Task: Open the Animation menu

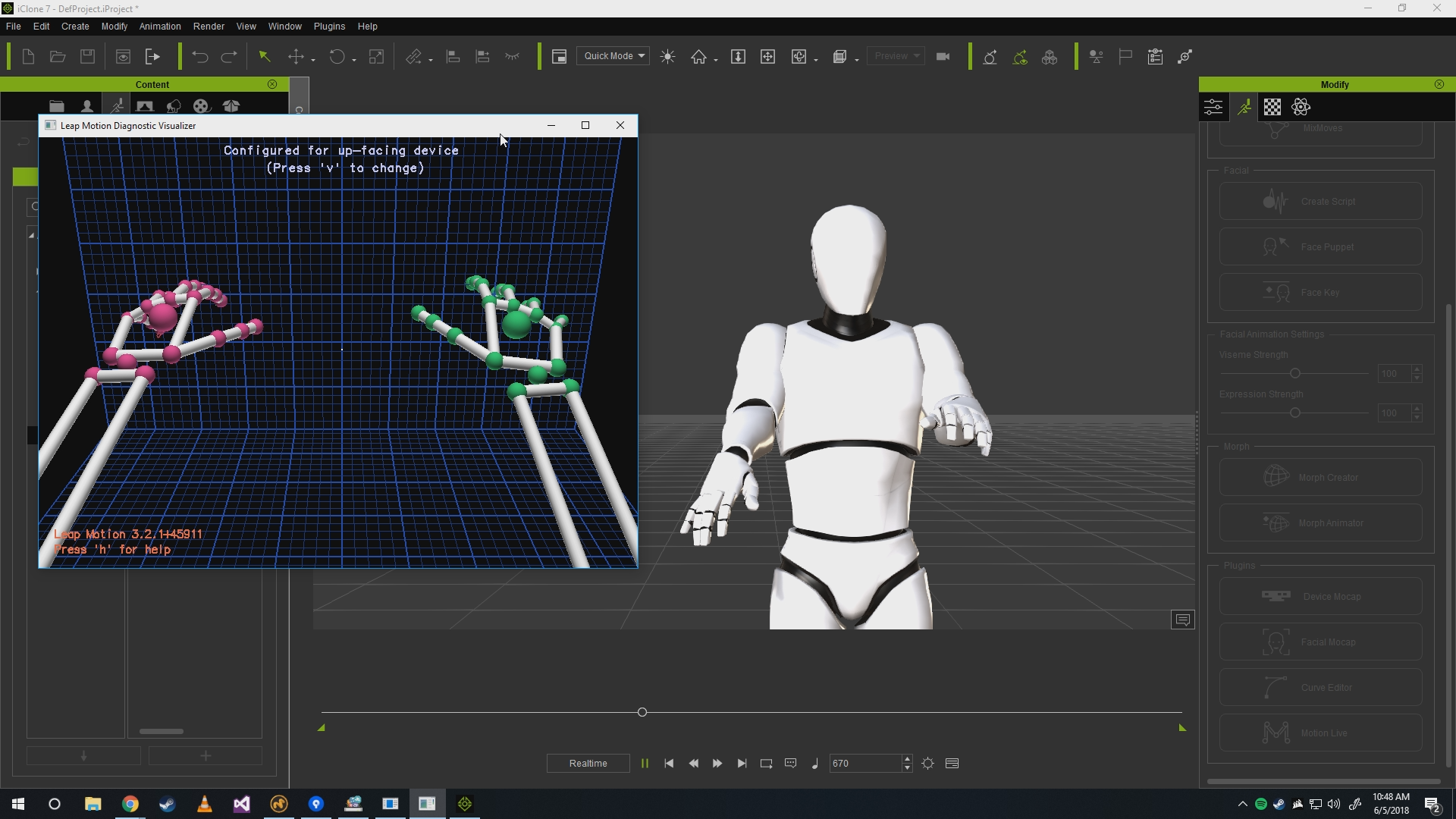Action: (160, 27)
